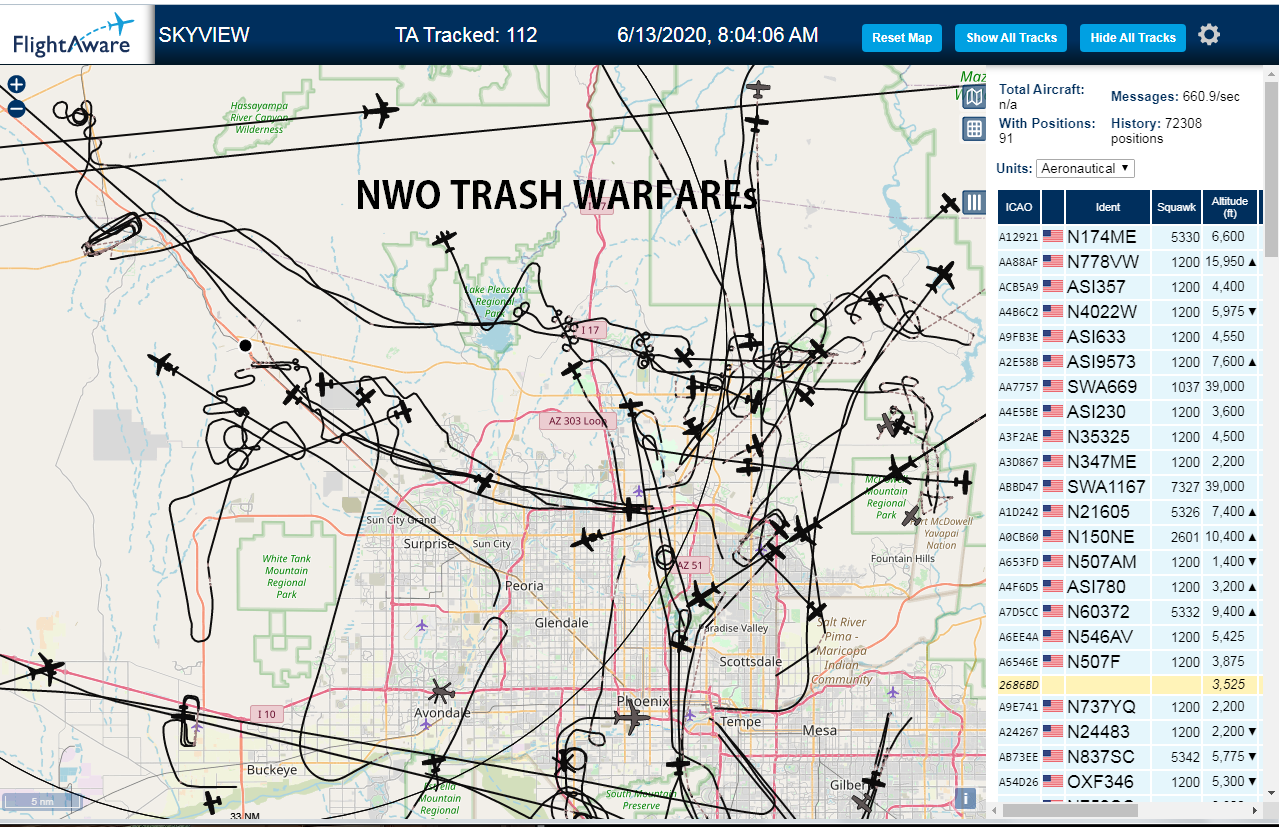Click the Reset Map button
This screenshot has width=1279, height=827.
pyautogui.click(x=902, y=38)
